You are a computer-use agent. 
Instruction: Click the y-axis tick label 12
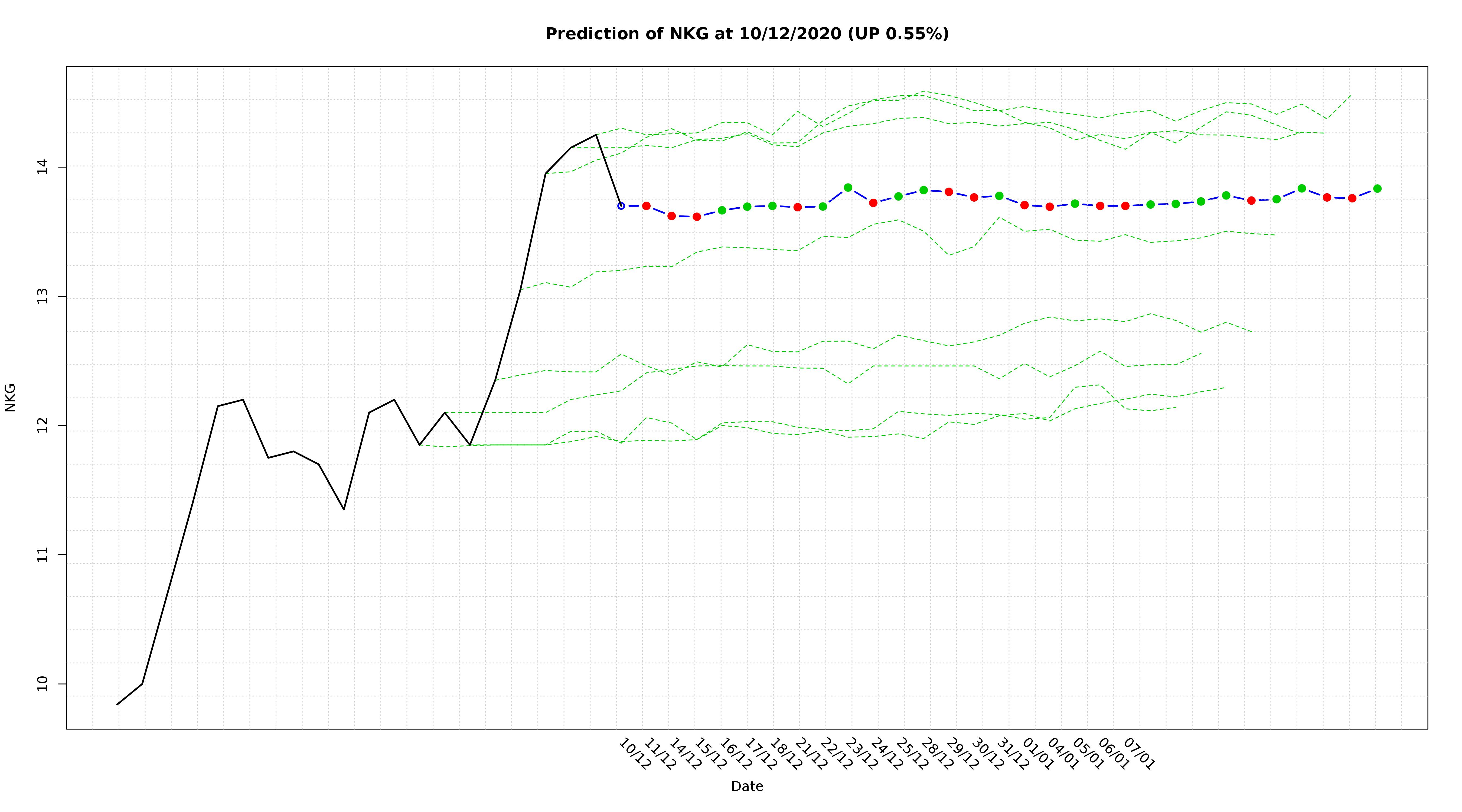click(x=42, y=425)
